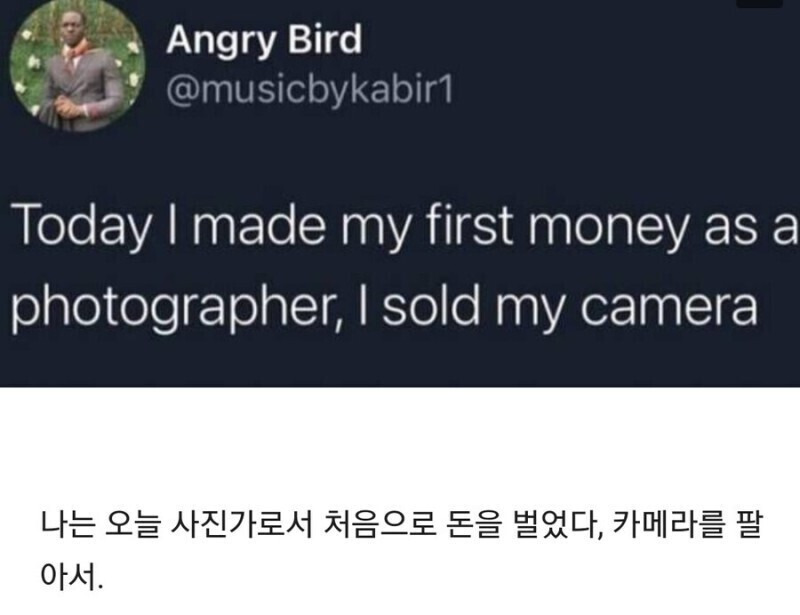Open the Angry Bird display name
Screen dimensions: 800x615
(263, 41)
